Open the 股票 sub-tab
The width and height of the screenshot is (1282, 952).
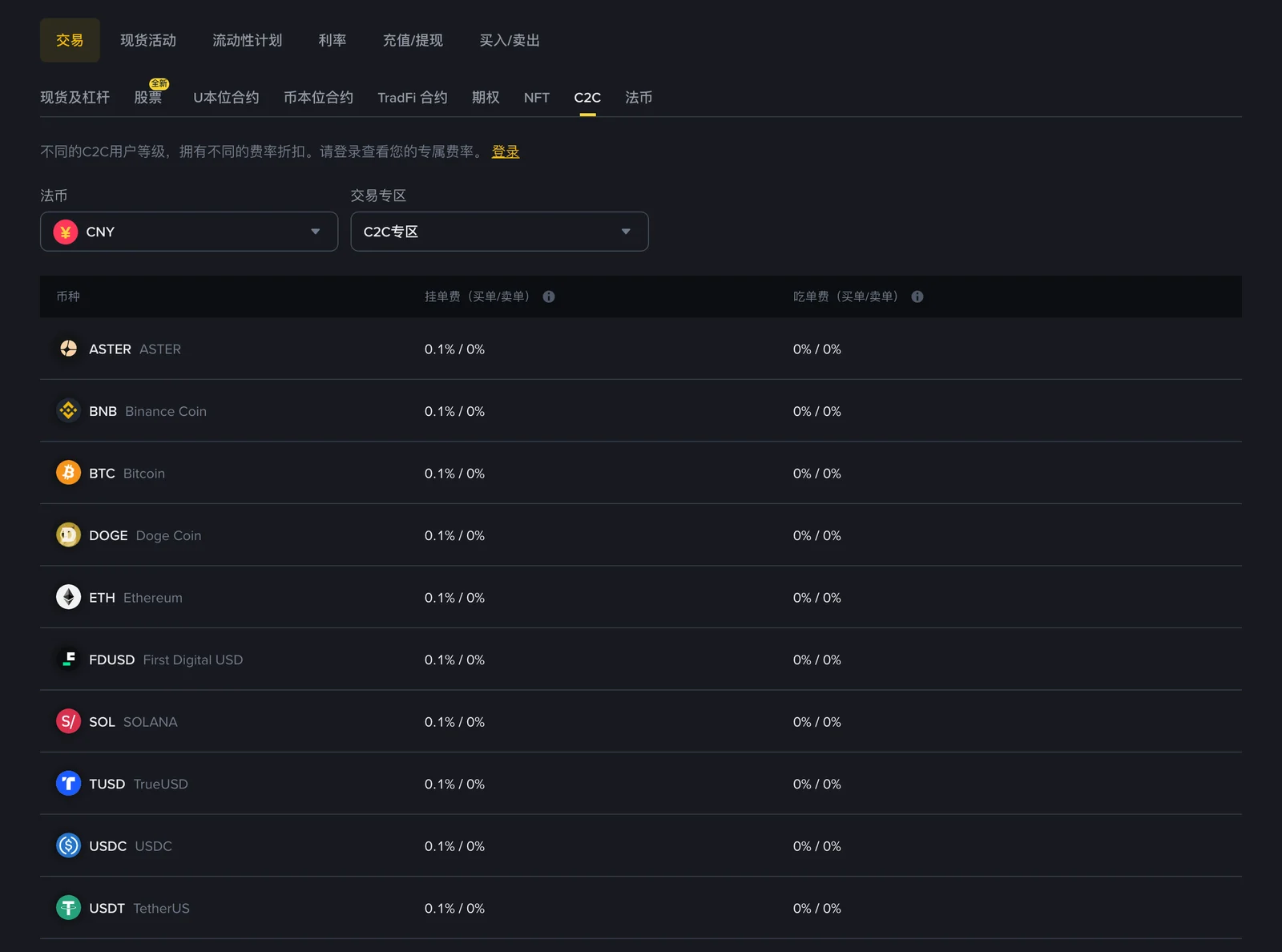(148, 98)
